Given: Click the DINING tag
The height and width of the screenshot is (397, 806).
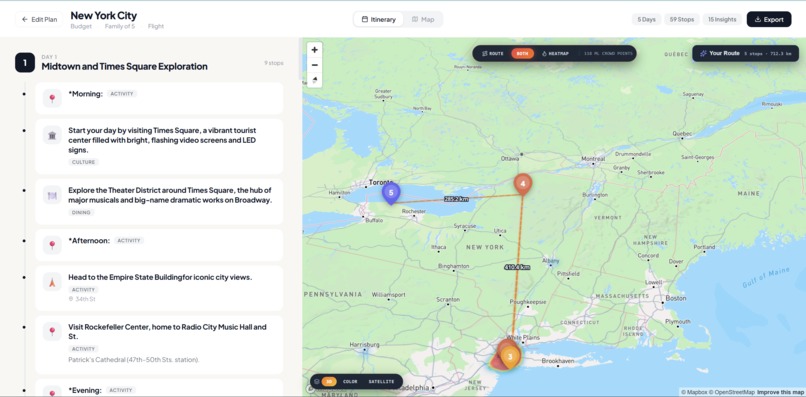Looking at the screenshot, I should (81, 212).
